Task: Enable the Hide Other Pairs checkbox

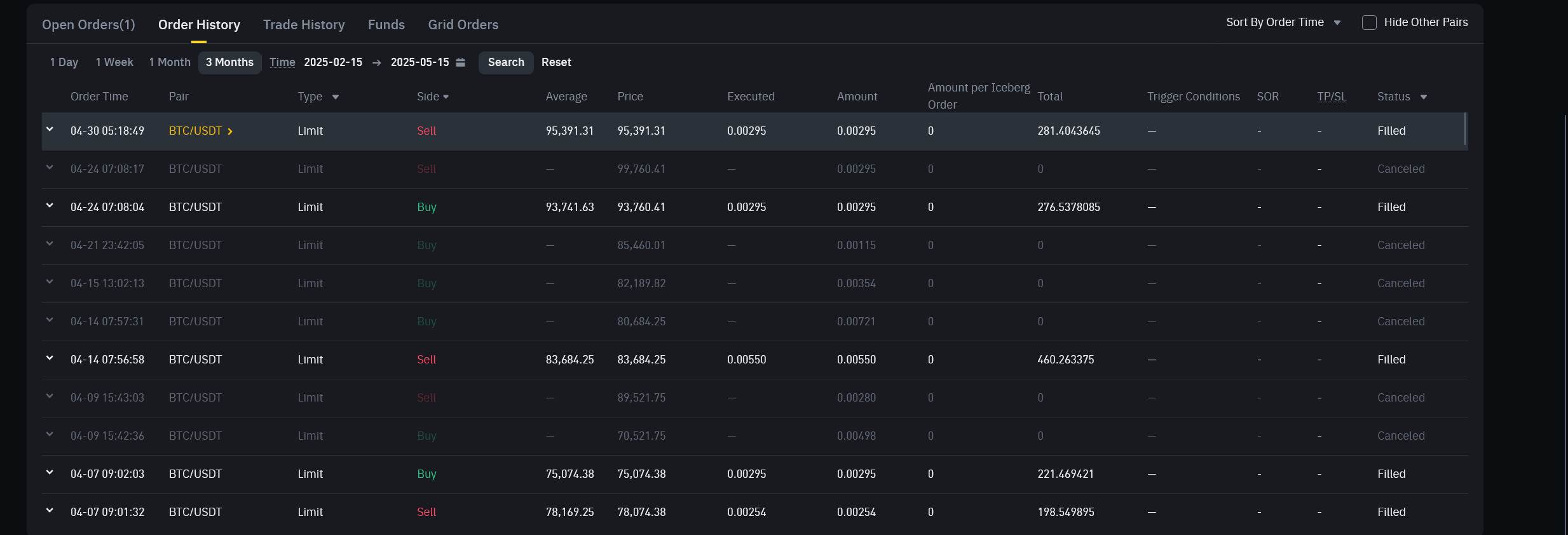Action: click(x=1369, y=23)
